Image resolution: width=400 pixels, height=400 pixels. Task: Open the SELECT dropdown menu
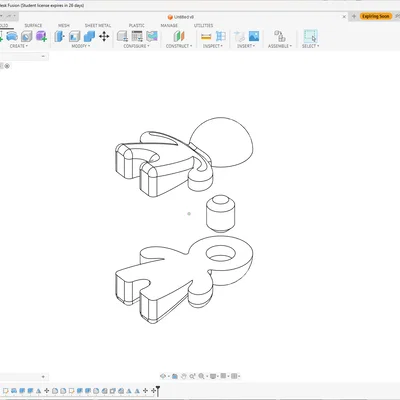[x=310, y=46]
